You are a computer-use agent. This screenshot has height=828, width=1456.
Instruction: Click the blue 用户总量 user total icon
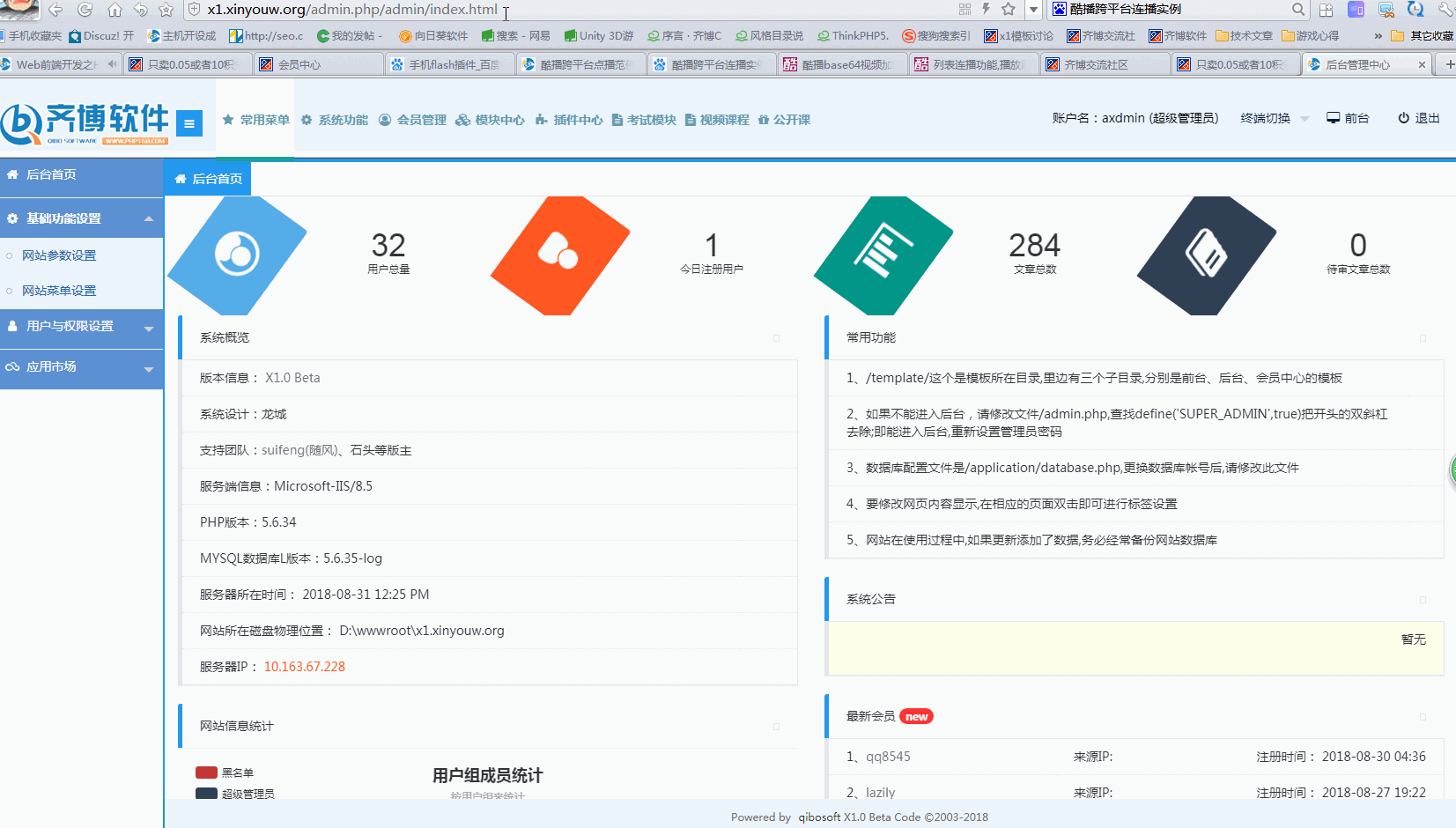[x=237, y=255]
